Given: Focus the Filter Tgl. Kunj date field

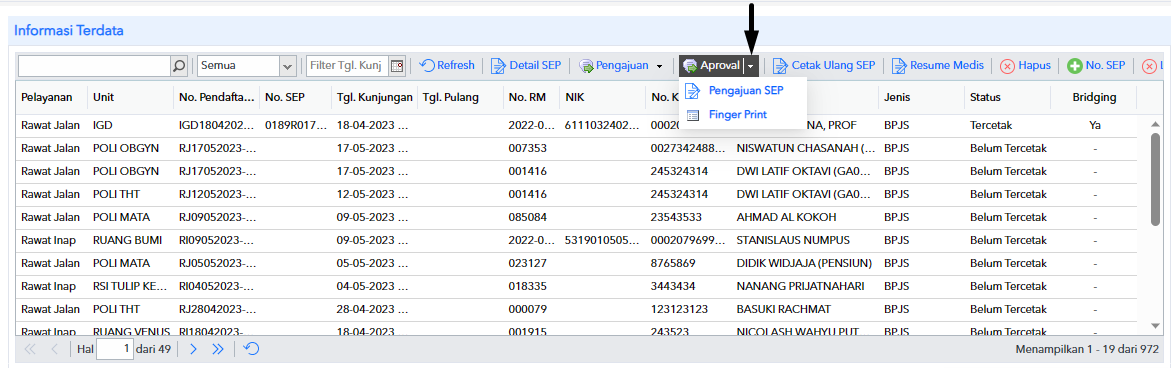Looking at the screenshot, I should (x=347, y=66).
